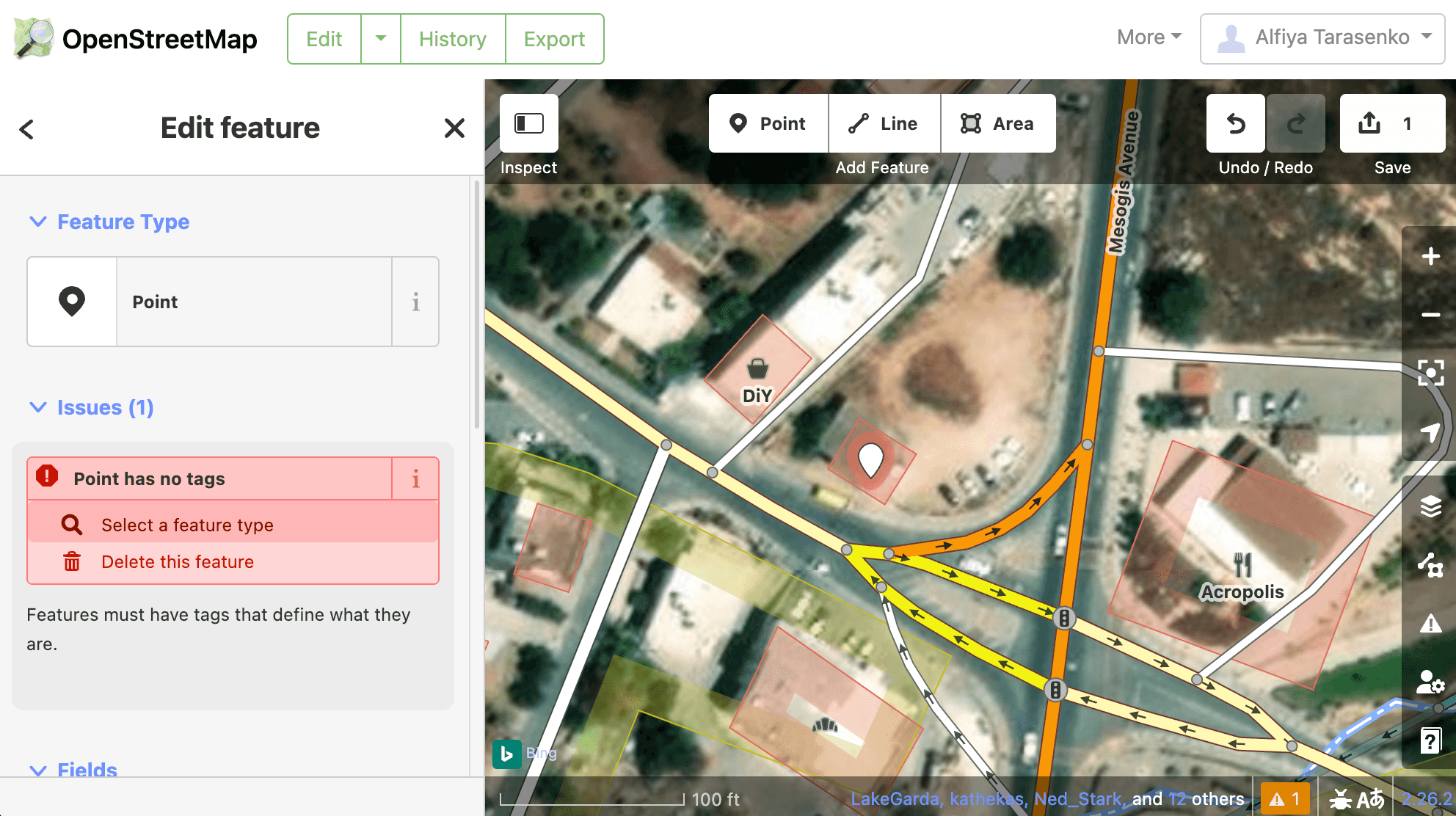Click the 2.26.2 version link
Image resolution: width=1456 pixels, height=816 pixels.
1428,799
